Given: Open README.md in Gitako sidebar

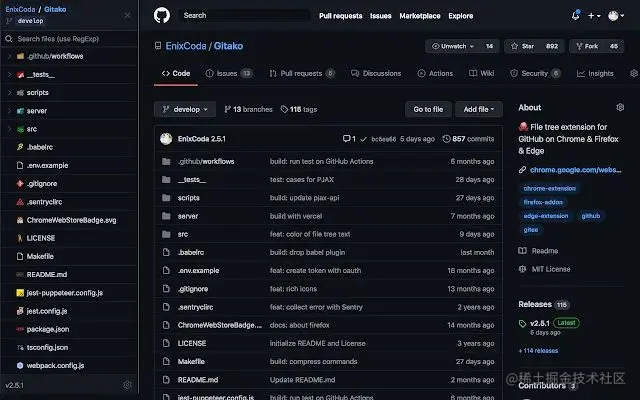Looking at the screenshot, I should coord(47,275).
